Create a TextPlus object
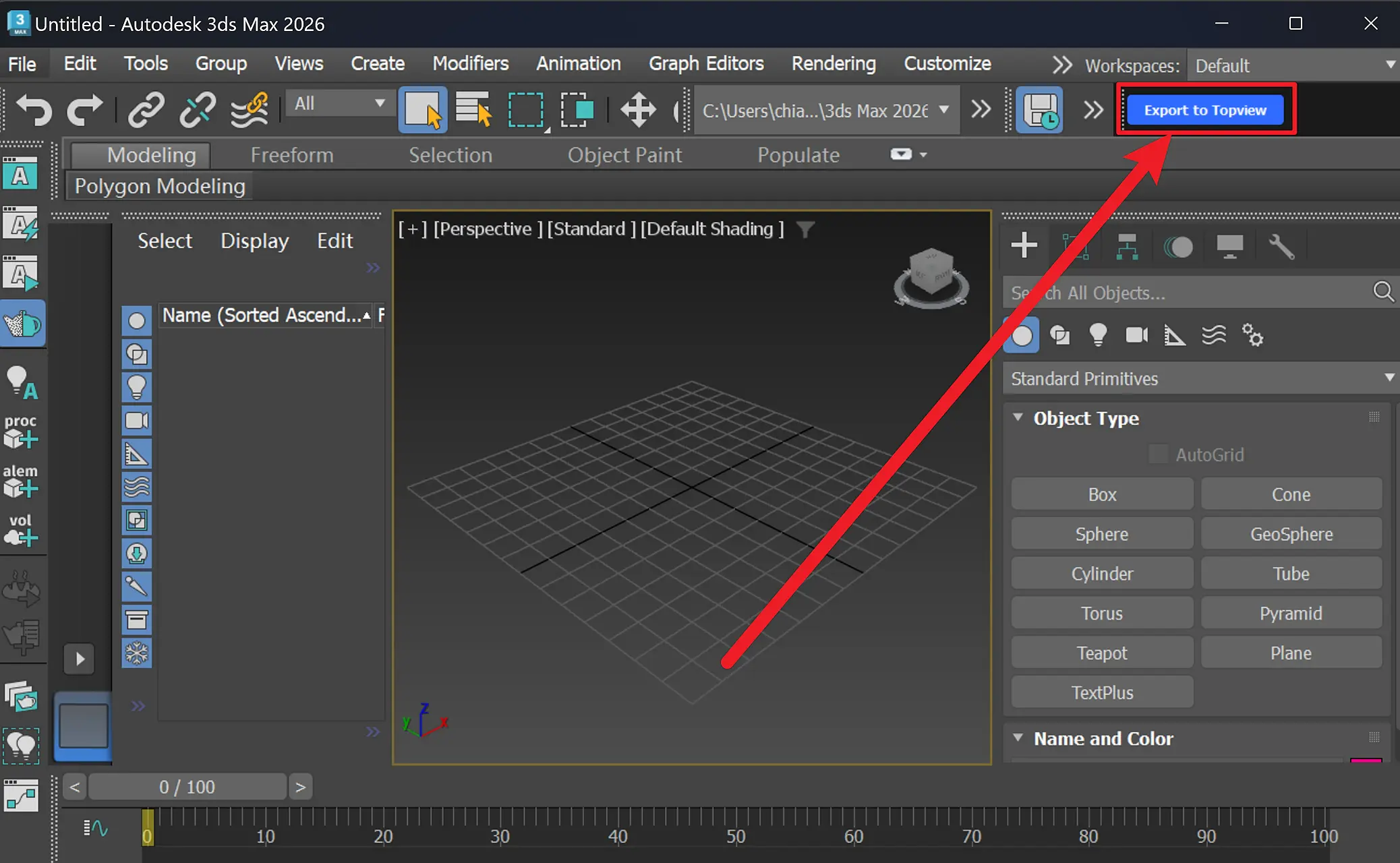1400x863 pixels. tap(1102, 692)
